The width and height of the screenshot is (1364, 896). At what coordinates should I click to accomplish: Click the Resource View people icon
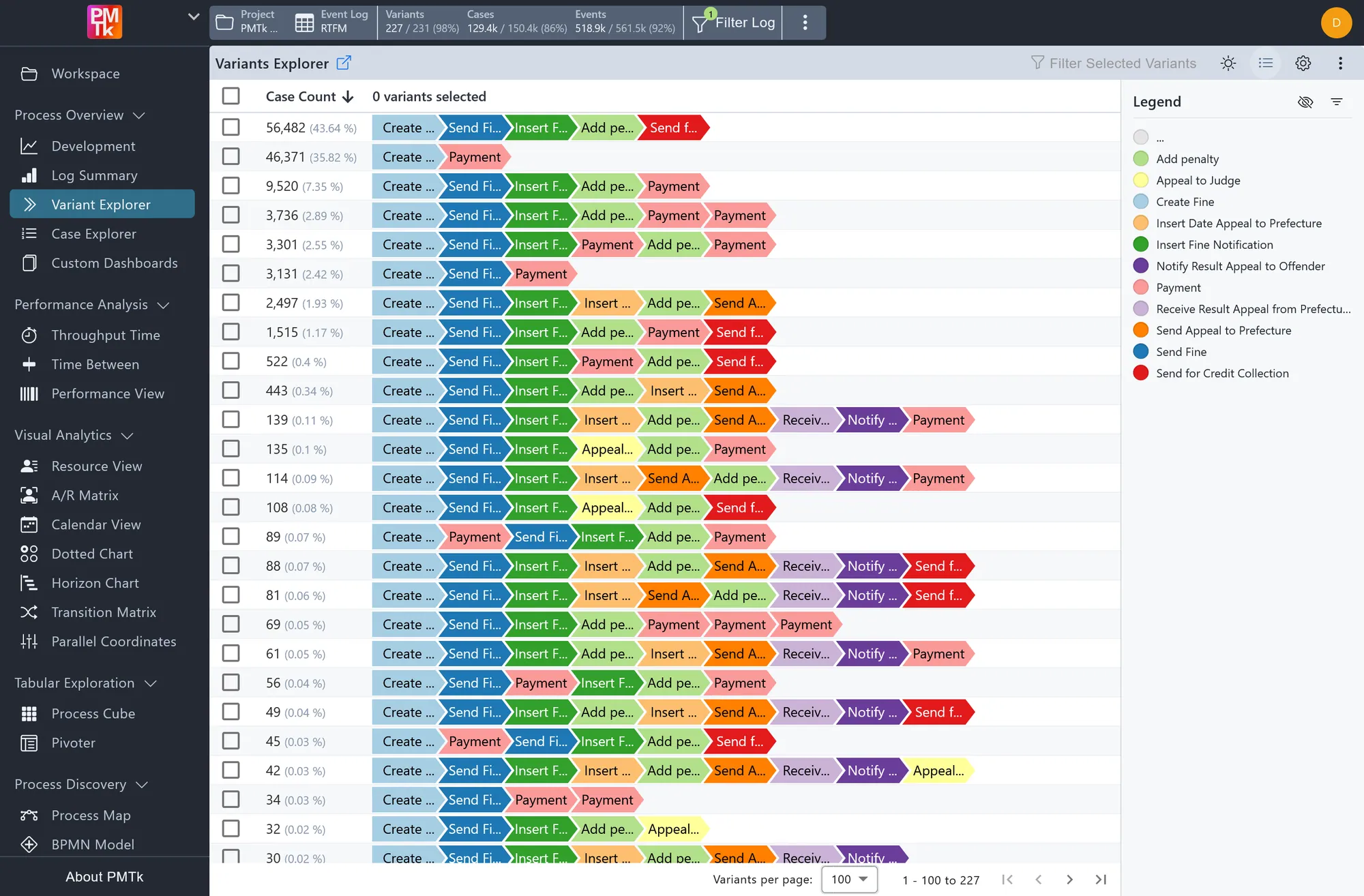[x=29, y=466]
